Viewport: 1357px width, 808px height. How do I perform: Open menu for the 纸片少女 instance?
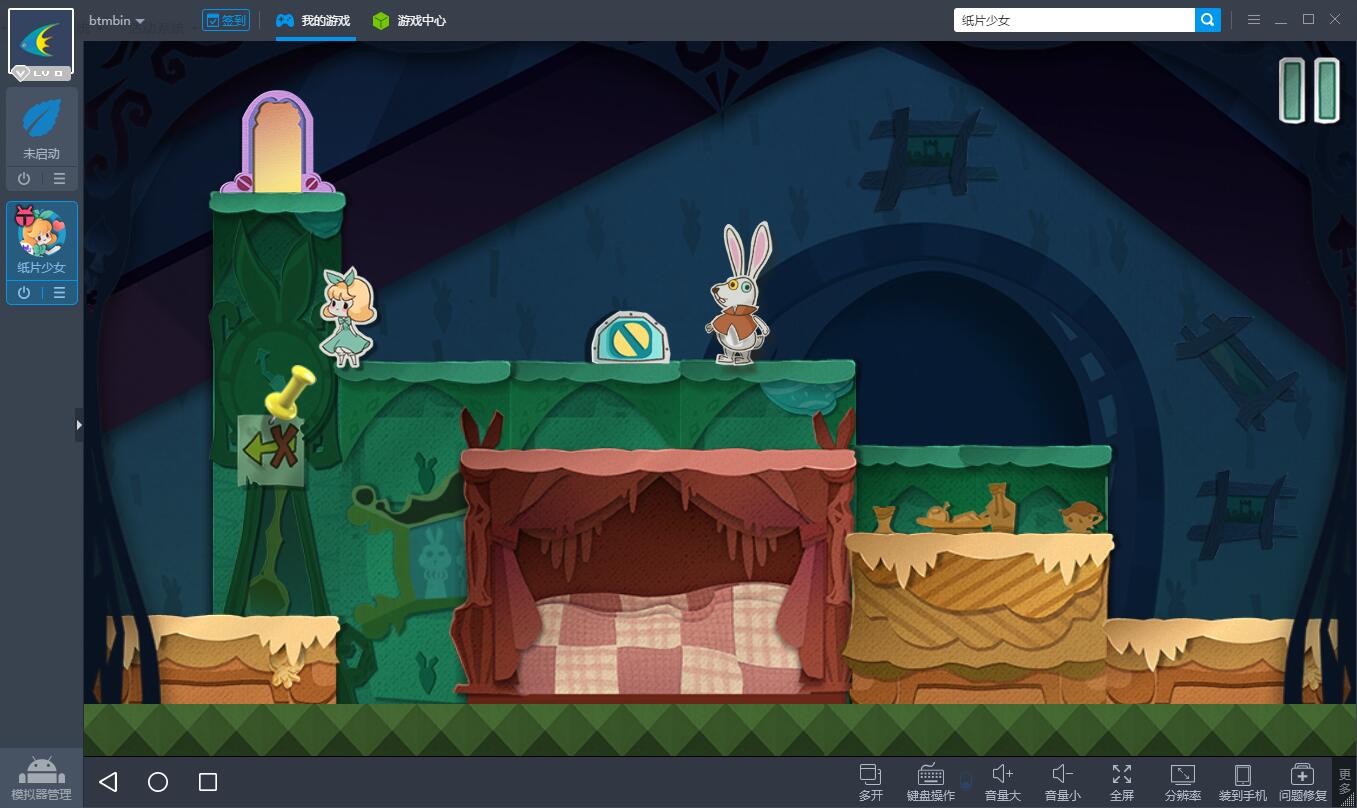point(60,293)
